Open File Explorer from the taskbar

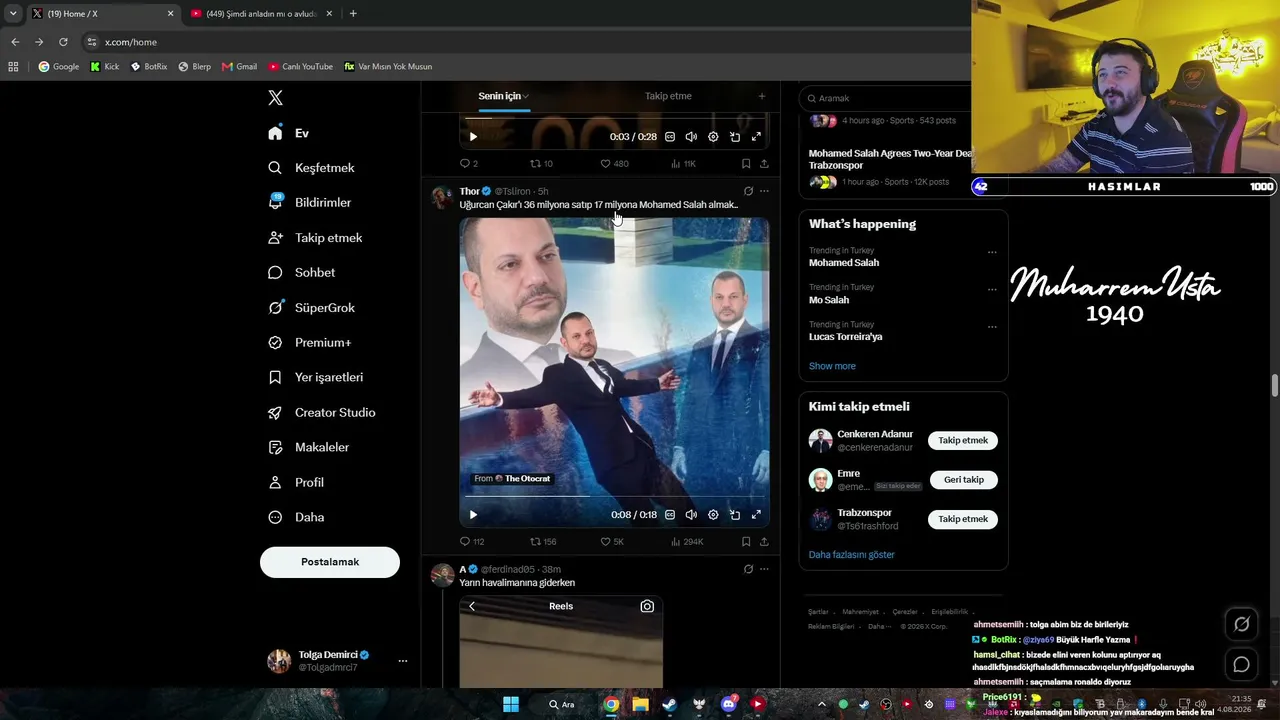[x=640, y=704]
